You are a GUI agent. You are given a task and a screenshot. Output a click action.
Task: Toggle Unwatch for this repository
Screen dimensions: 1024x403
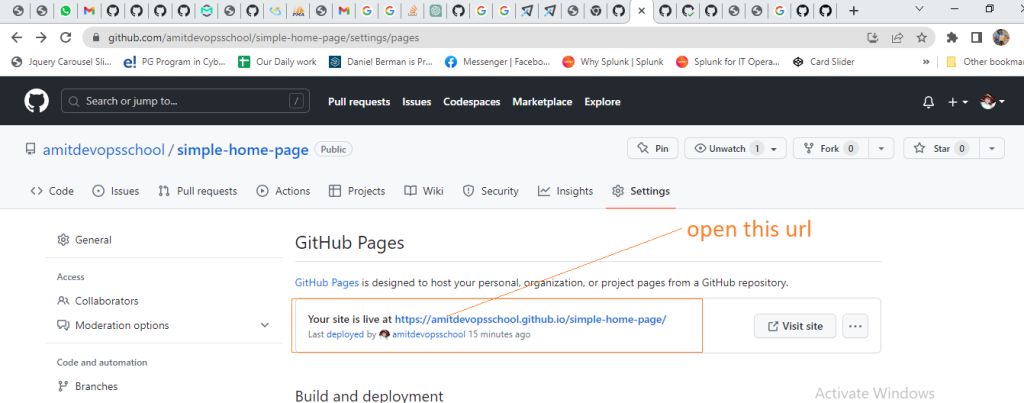[727, 148]
